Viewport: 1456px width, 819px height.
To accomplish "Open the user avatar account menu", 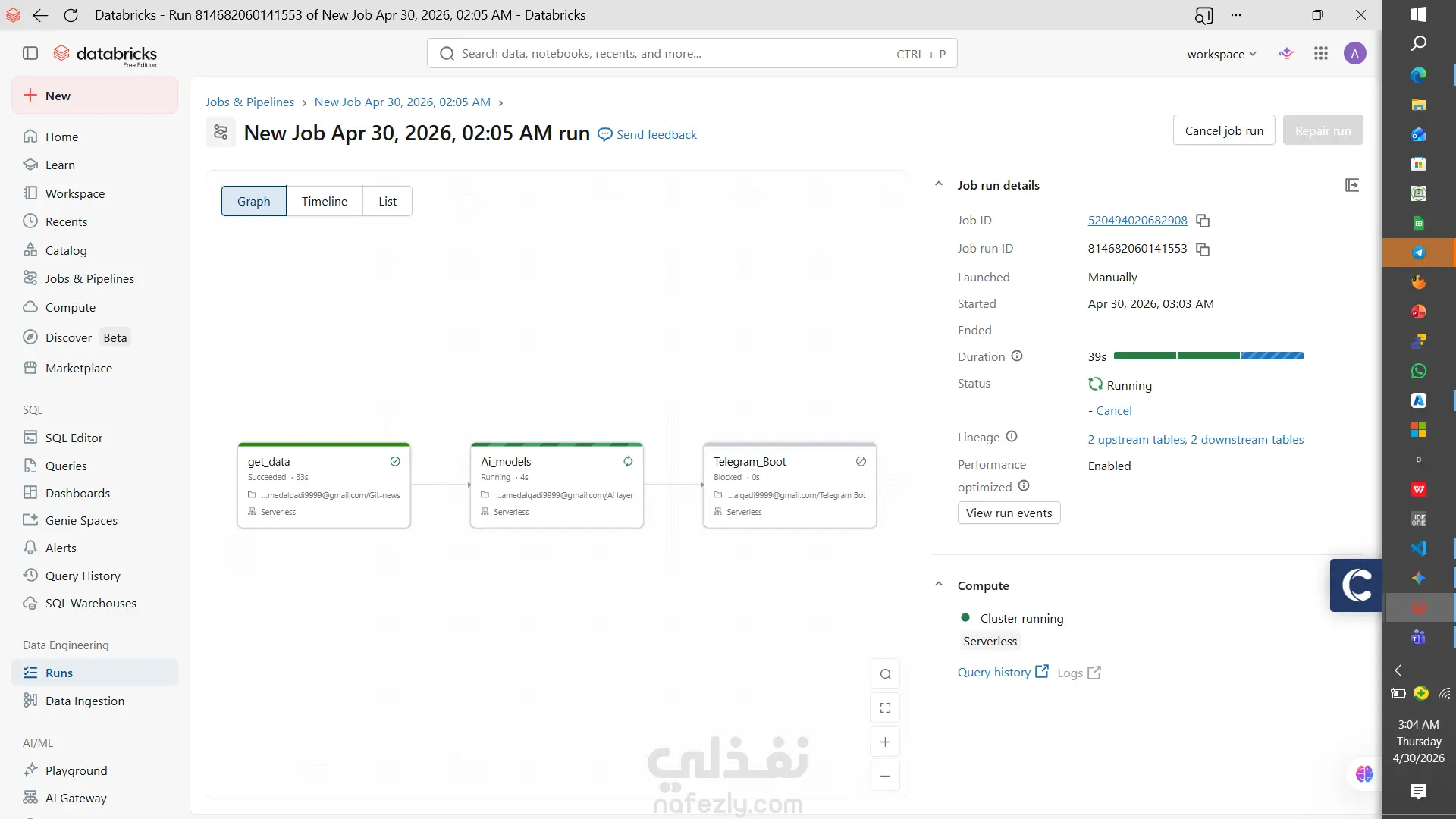I will [1355, 53].
